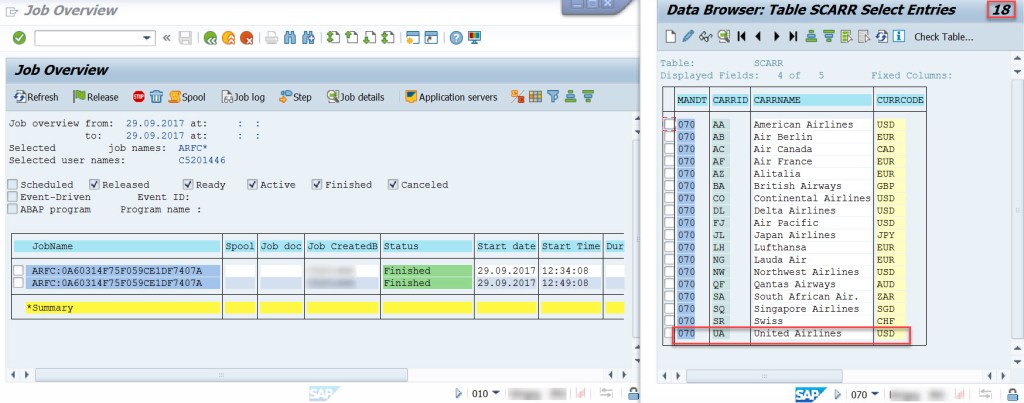The width and height of the screenshot is (1024, 403).
Task: Select the American Airlines row checkbox
Action: 669,124
